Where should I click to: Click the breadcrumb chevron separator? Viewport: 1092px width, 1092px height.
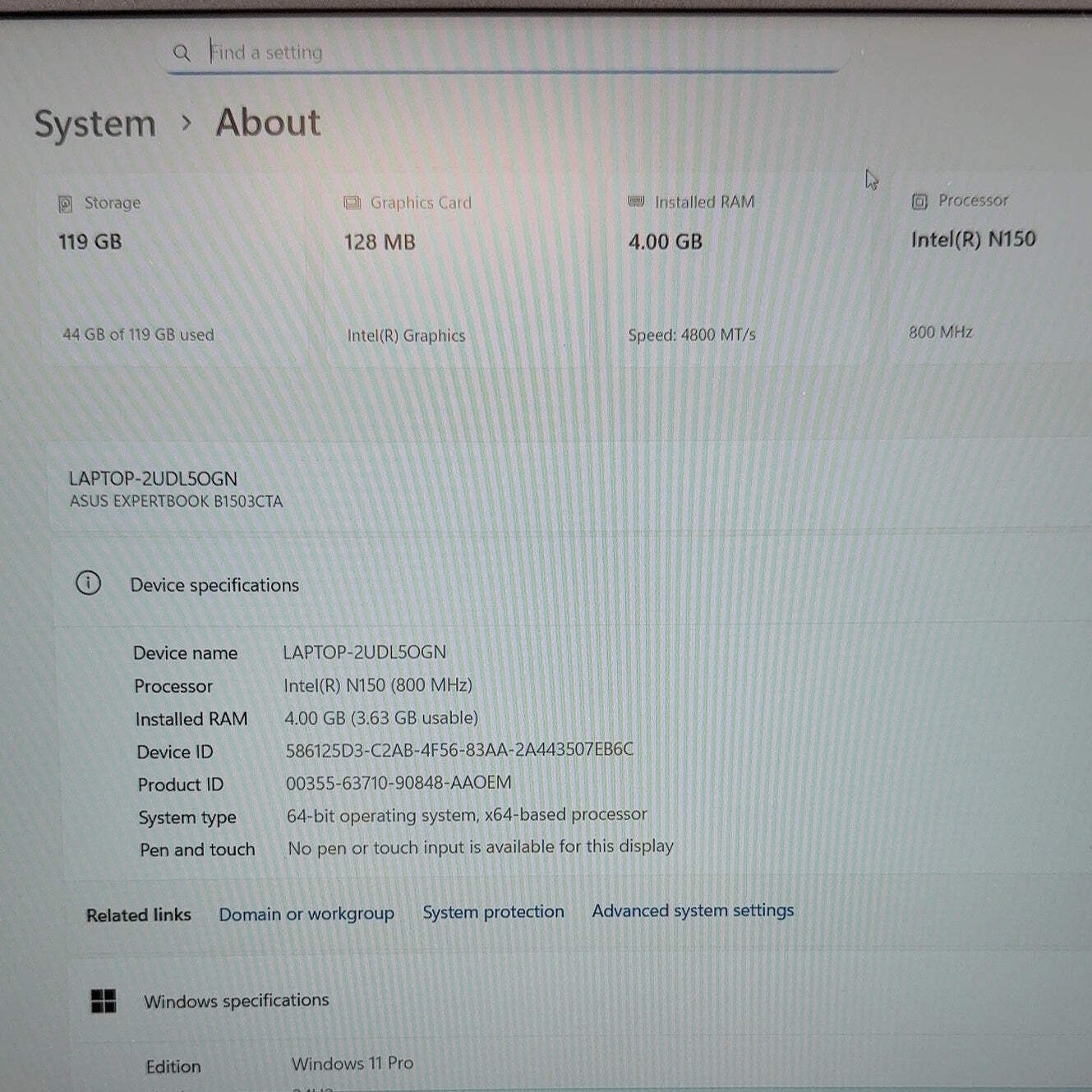point(187,123)
